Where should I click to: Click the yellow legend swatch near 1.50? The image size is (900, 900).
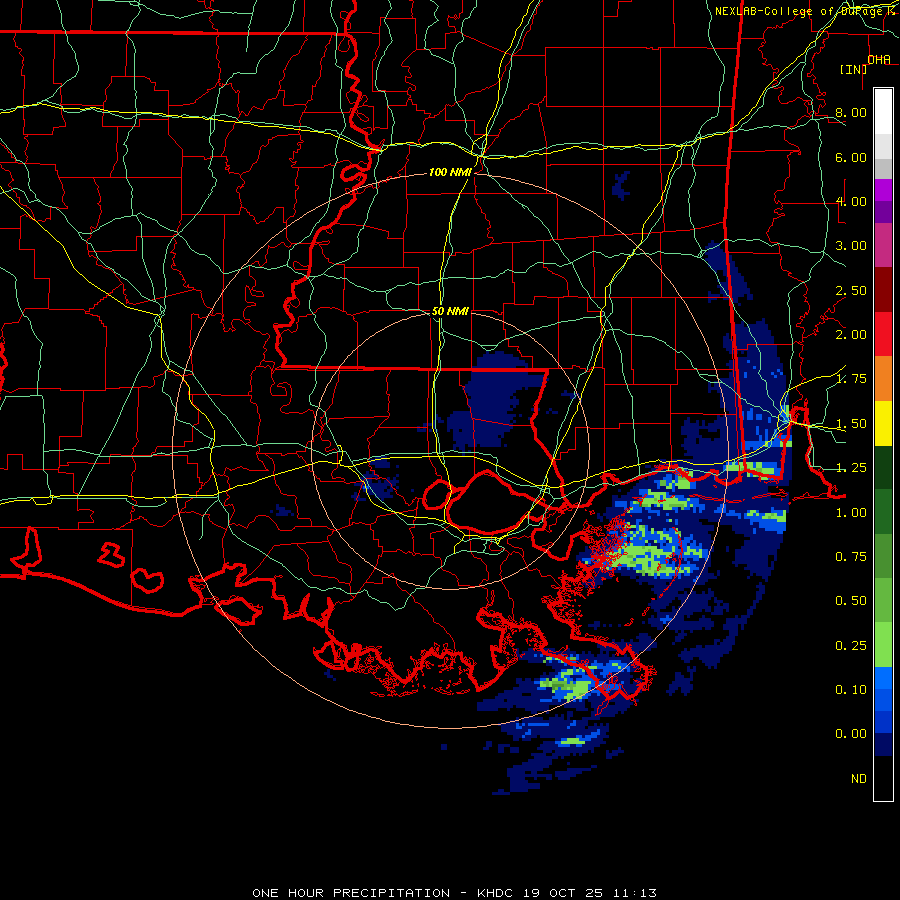point(883,423)
